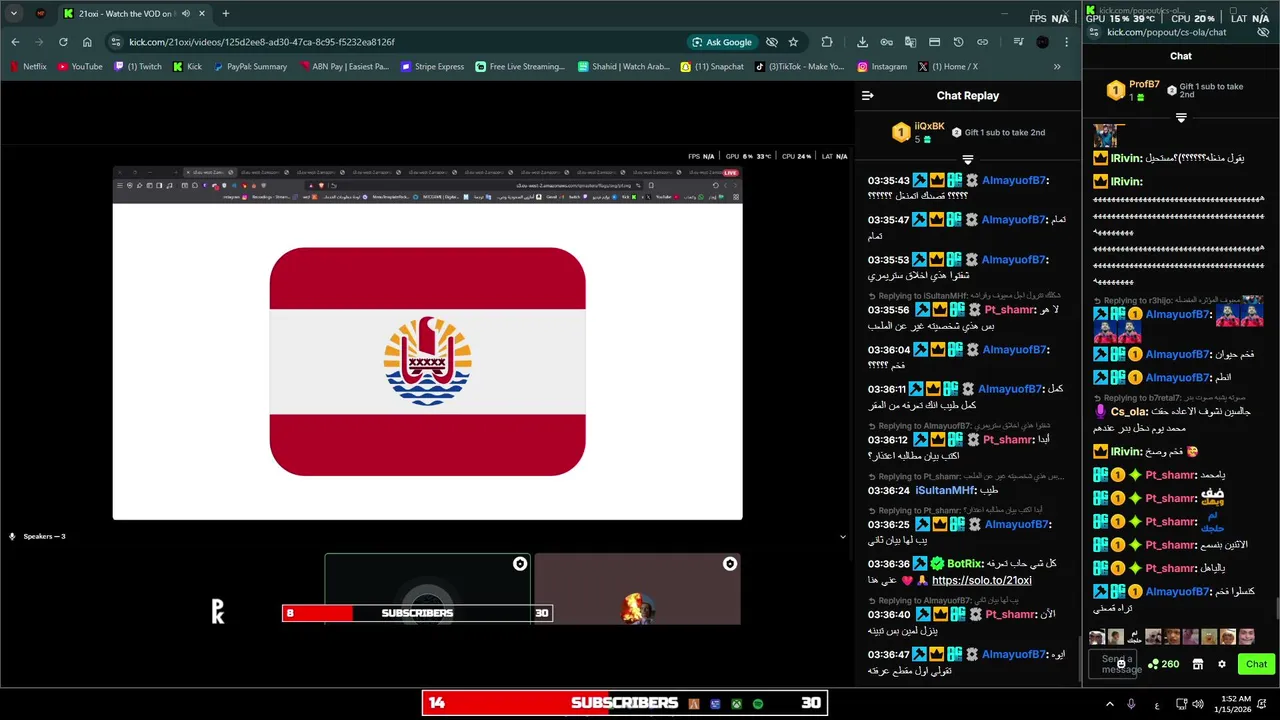Click the iiQxBK top gifter entry
This screenshot has height=720, width=1280.
pos(918,132)
